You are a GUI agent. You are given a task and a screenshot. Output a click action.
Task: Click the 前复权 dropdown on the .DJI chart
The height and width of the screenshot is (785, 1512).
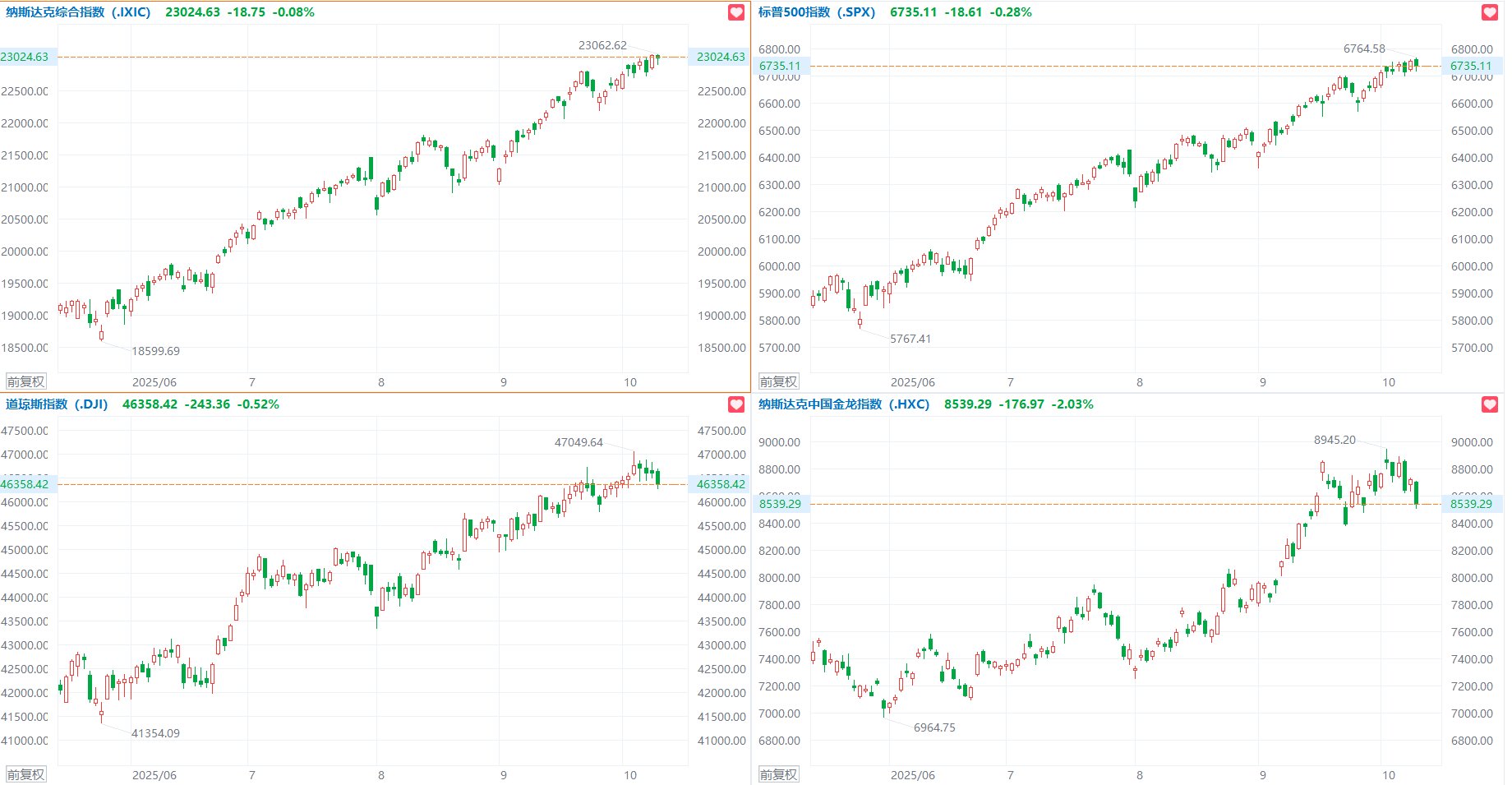[x=25, y=774]
